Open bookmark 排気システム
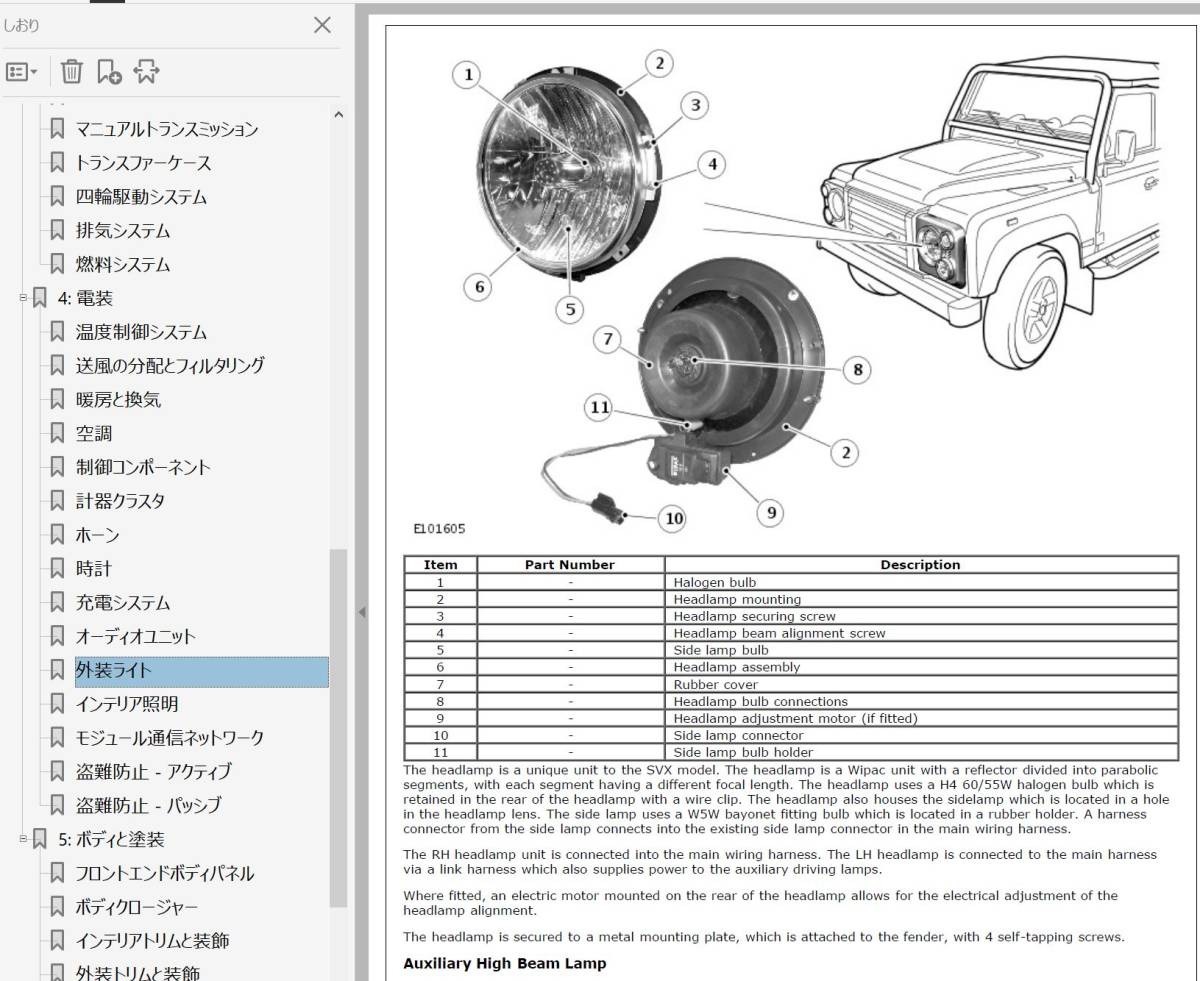This screenshot has width=1200, height=981. click(123, 231)
